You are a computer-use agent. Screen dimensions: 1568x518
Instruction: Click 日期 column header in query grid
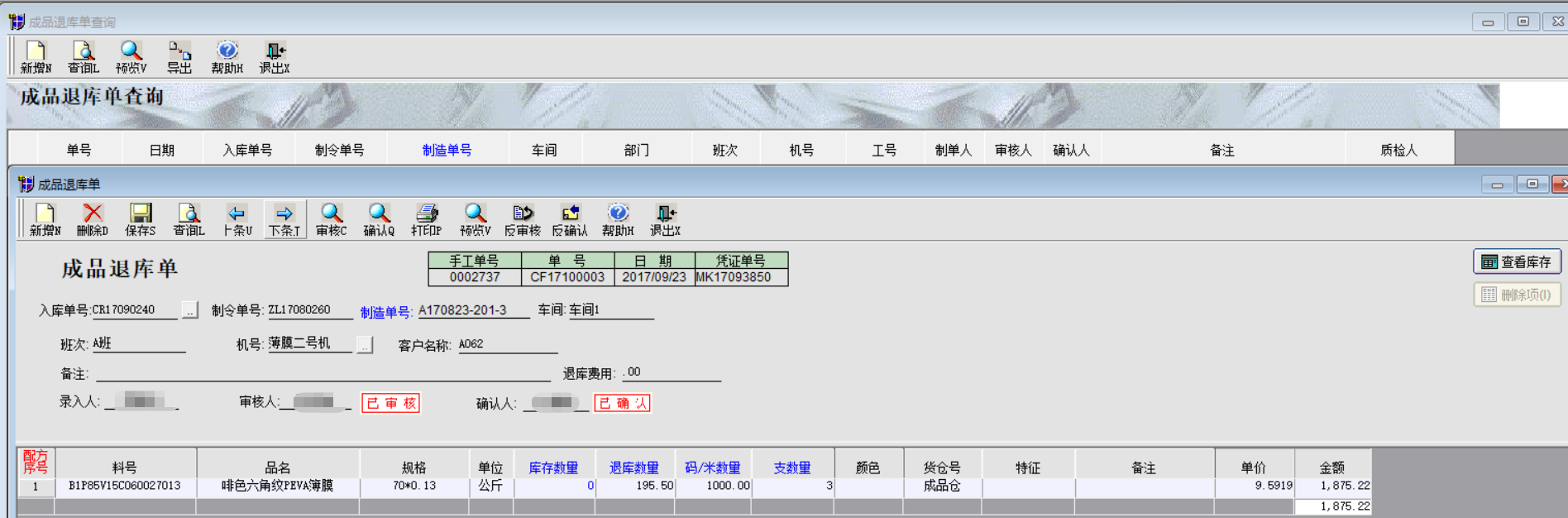click(162, 150)
